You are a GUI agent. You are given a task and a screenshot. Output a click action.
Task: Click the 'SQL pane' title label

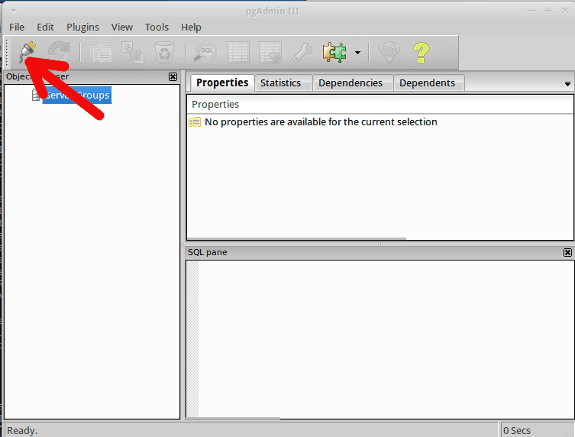tap(207, 252)
